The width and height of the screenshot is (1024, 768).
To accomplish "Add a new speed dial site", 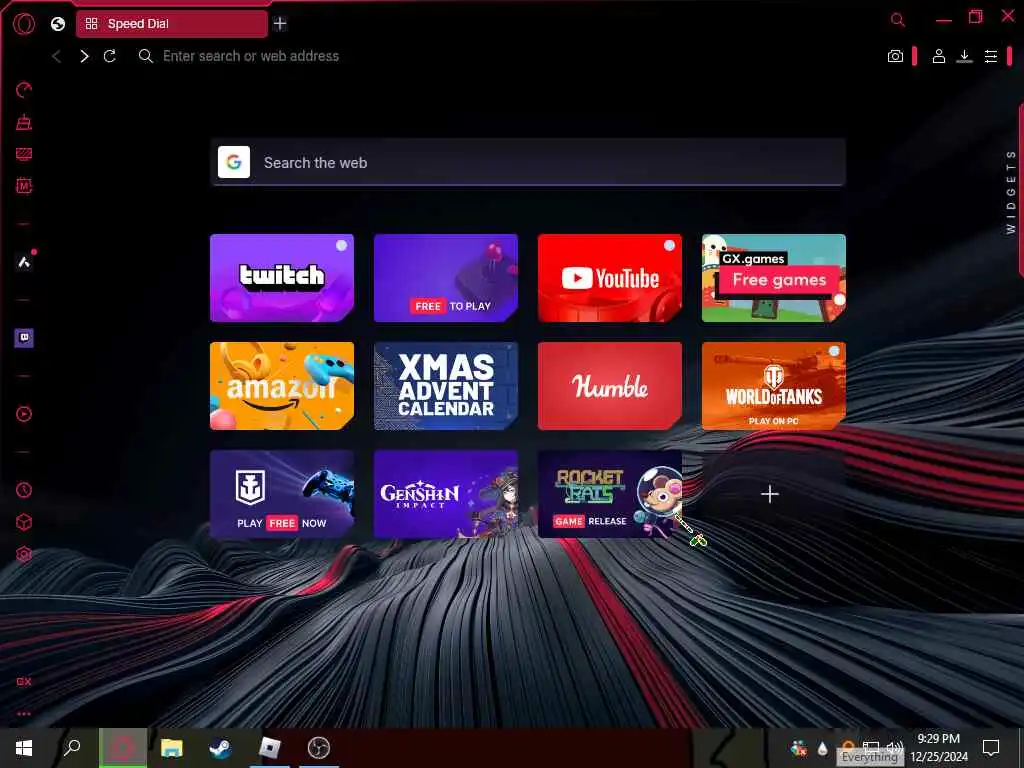I will click(x=770, y=494).
